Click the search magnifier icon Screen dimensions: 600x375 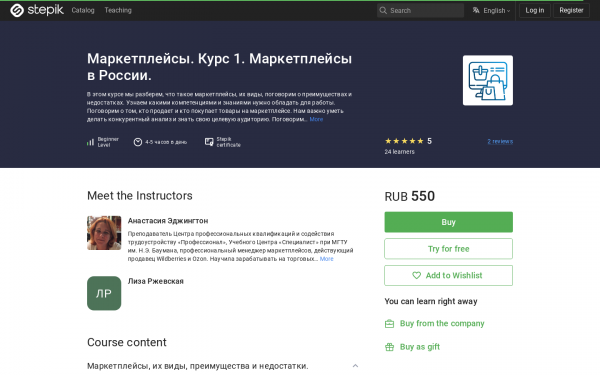tap(383, 10)
